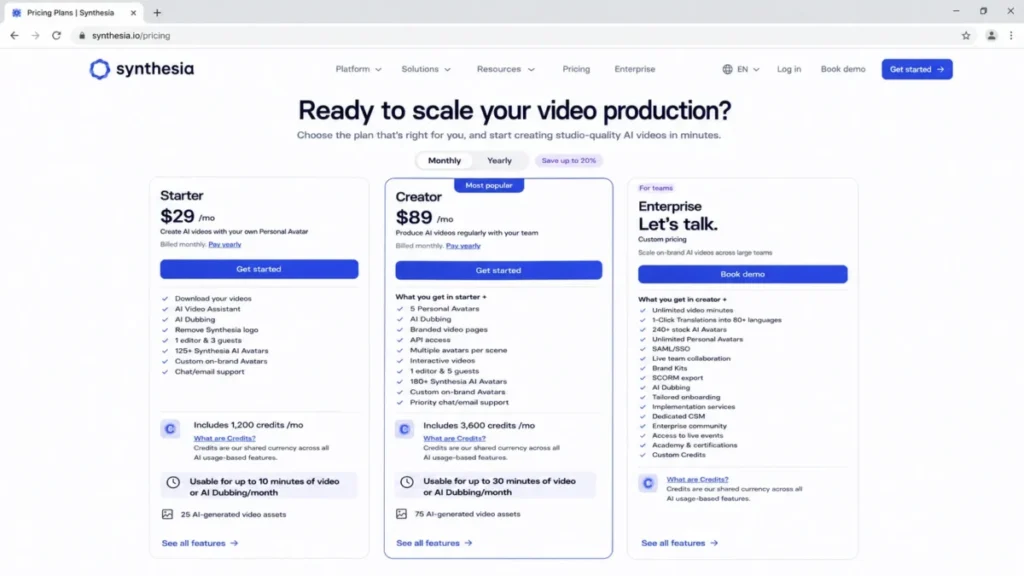Click 'Unlimited video minutes' text
The height and width of the screenshot is (576, 1024).
(x=692, y=310)
